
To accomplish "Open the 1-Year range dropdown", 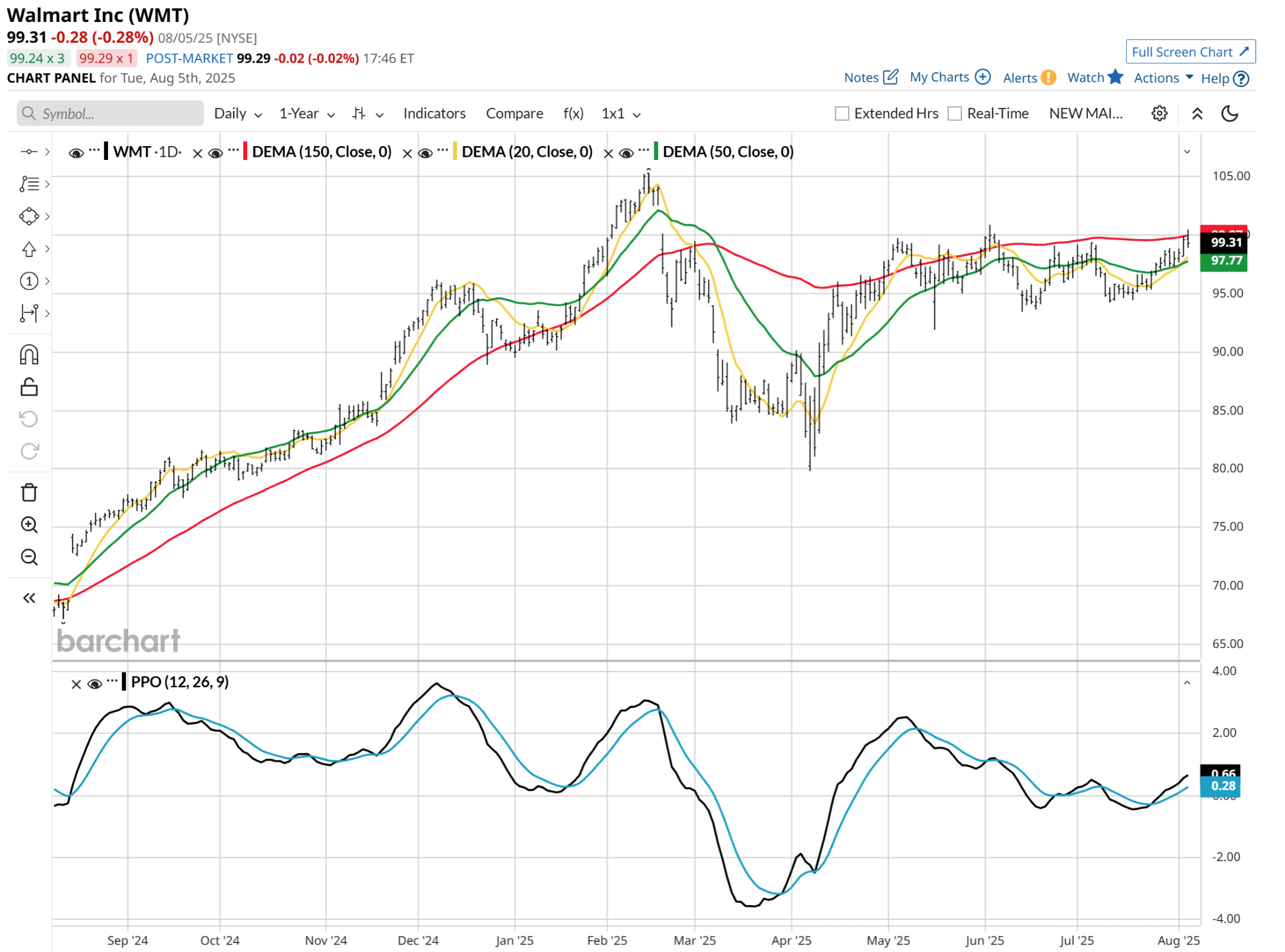I will tap(307, 114).
